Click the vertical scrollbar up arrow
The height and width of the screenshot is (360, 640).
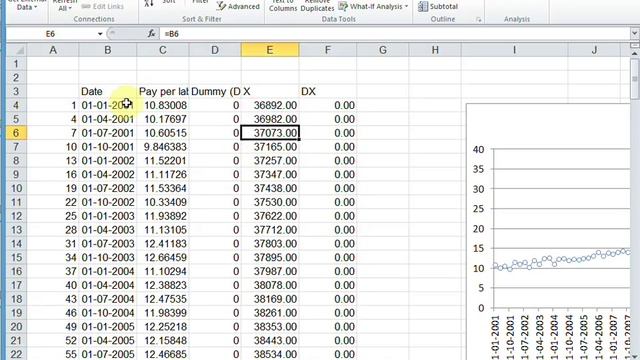click(x=634, y=53)
